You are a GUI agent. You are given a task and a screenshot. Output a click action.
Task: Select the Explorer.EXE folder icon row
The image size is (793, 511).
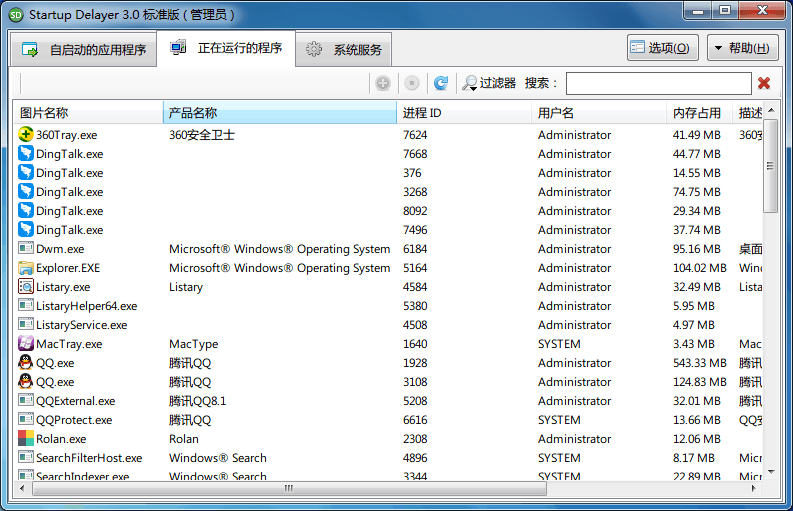pyautogui.click(x=26, y=268)
